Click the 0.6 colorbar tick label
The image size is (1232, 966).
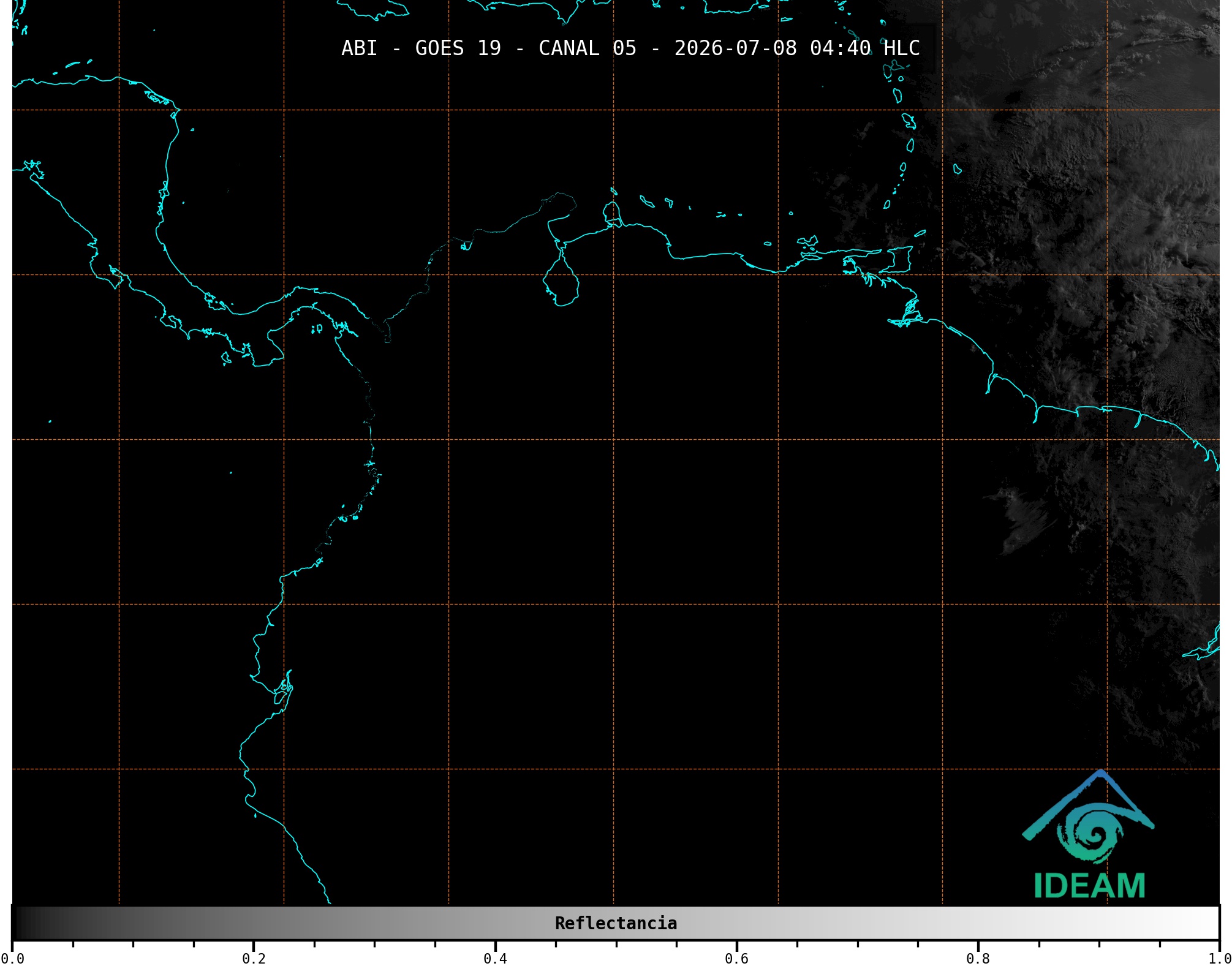736,958
